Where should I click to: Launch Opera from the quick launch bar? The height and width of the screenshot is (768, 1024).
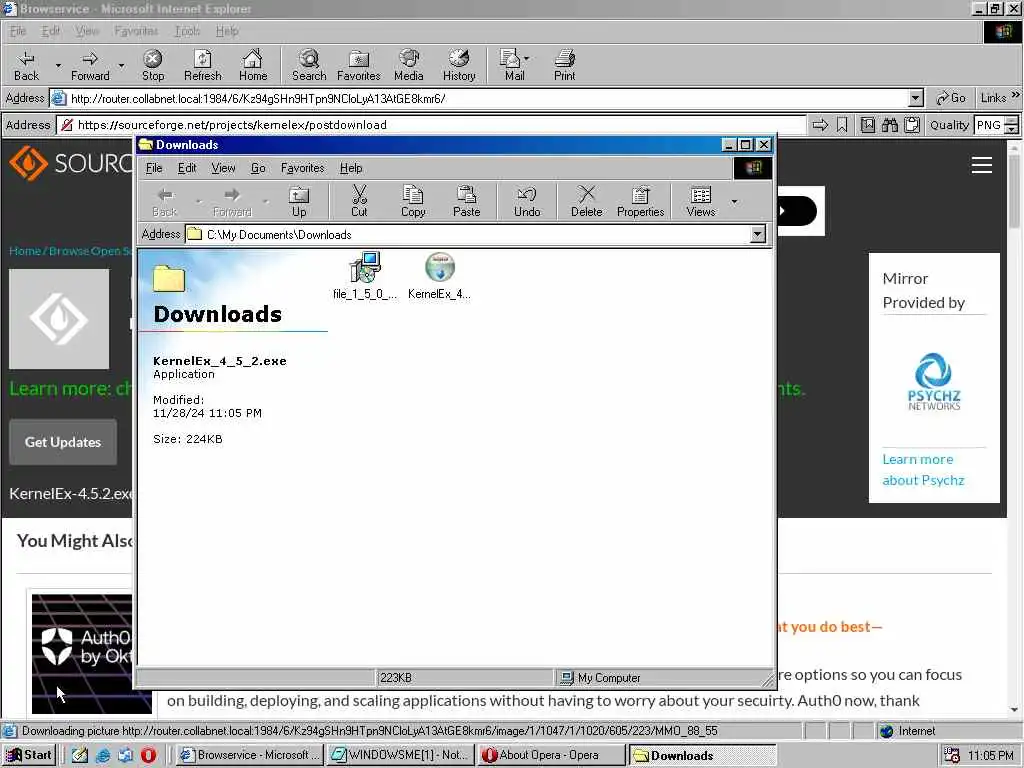[x=148, y=755]
